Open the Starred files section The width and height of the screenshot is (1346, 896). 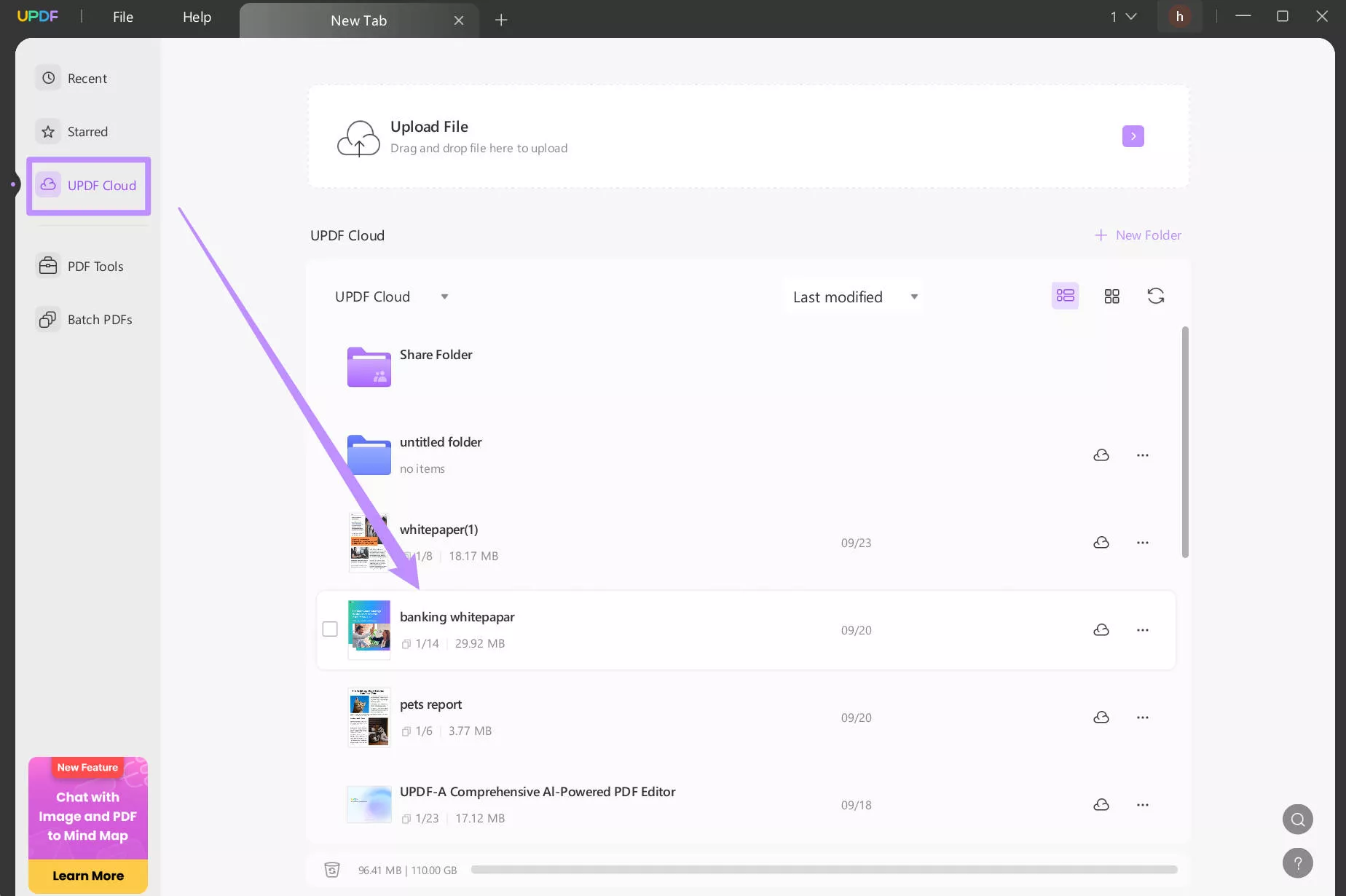coord(72,132)
